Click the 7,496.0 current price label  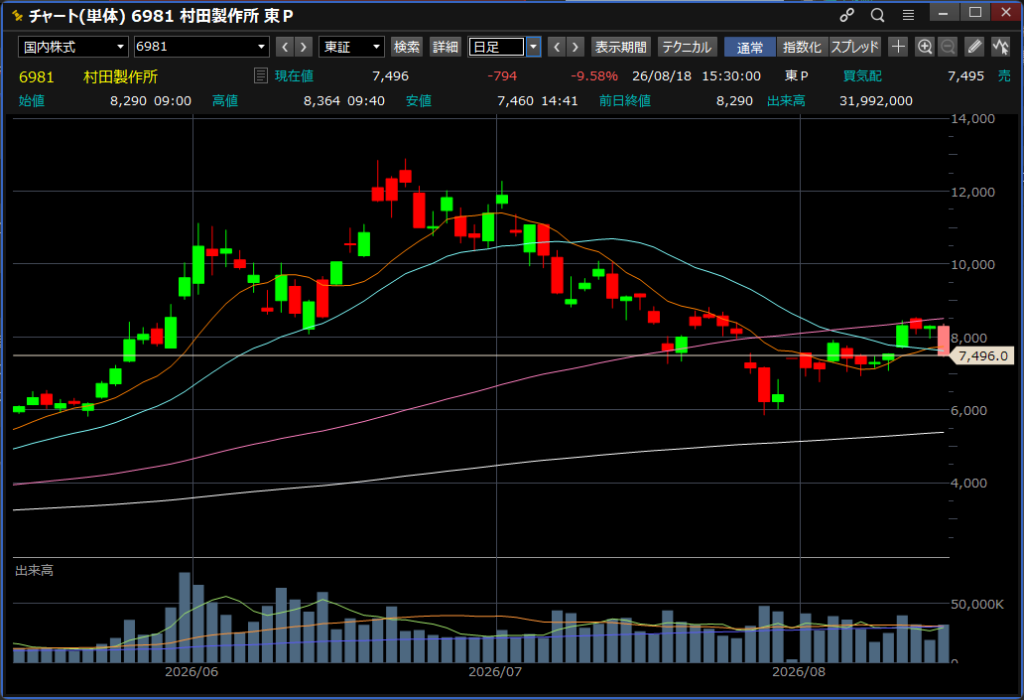point(983,356)
